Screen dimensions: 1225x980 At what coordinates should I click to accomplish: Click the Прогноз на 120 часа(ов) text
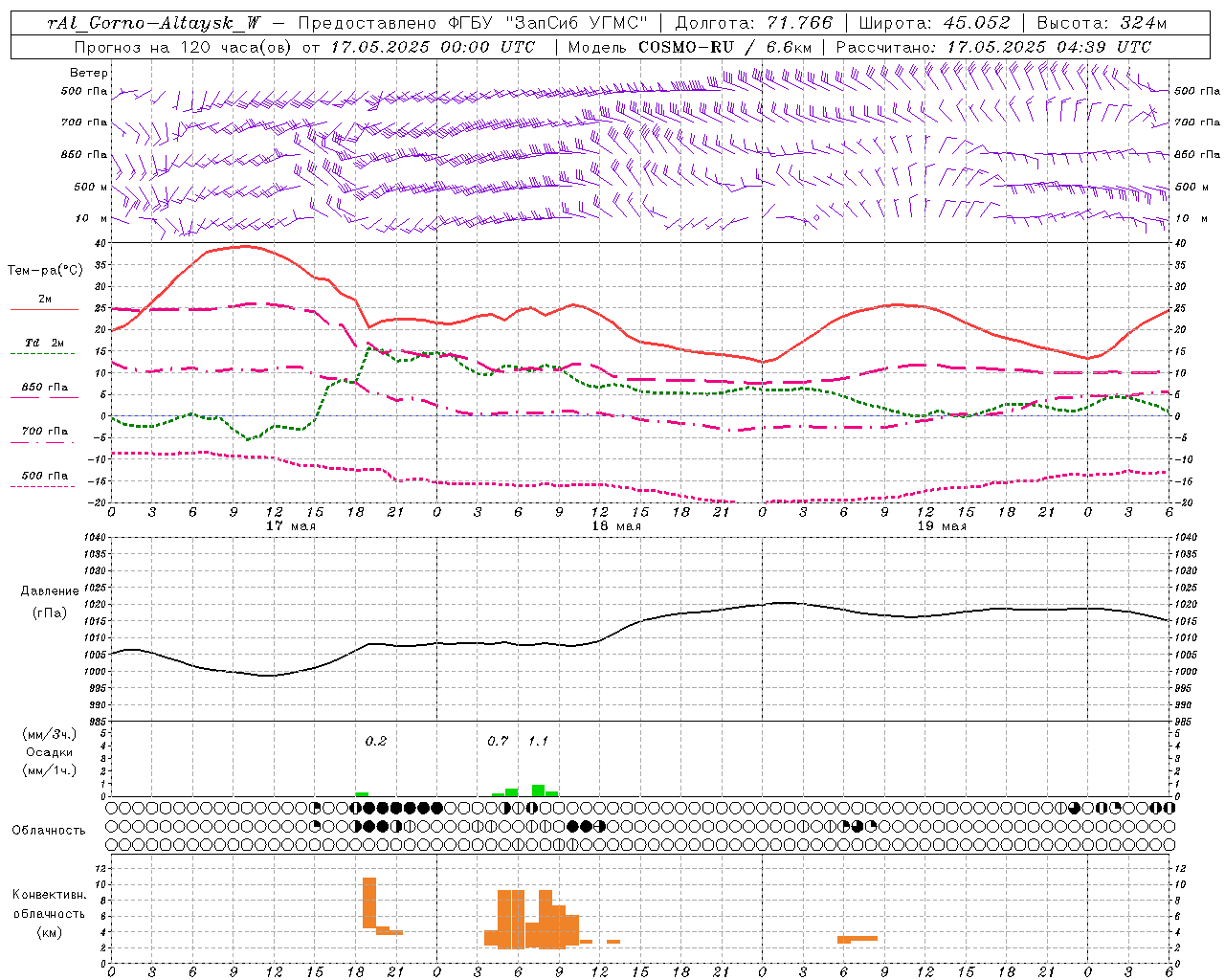(184, 47)
